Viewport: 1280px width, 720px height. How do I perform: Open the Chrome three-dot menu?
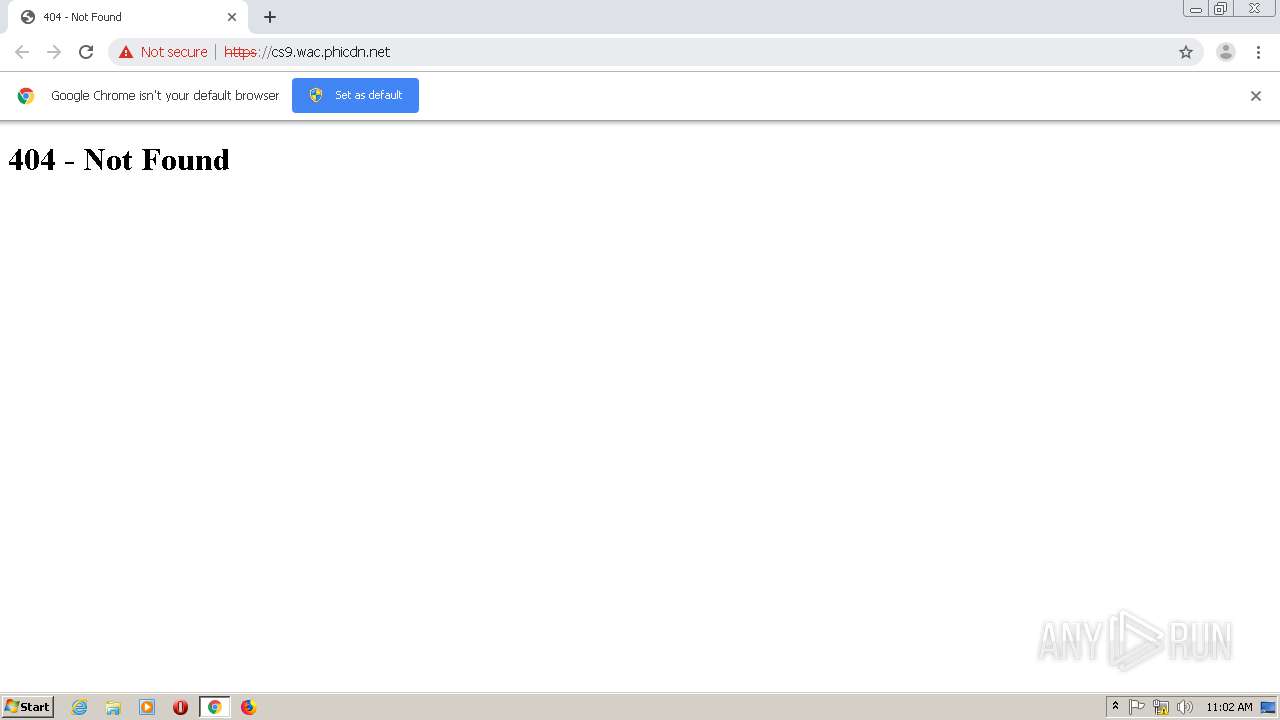pos(1258,52)
